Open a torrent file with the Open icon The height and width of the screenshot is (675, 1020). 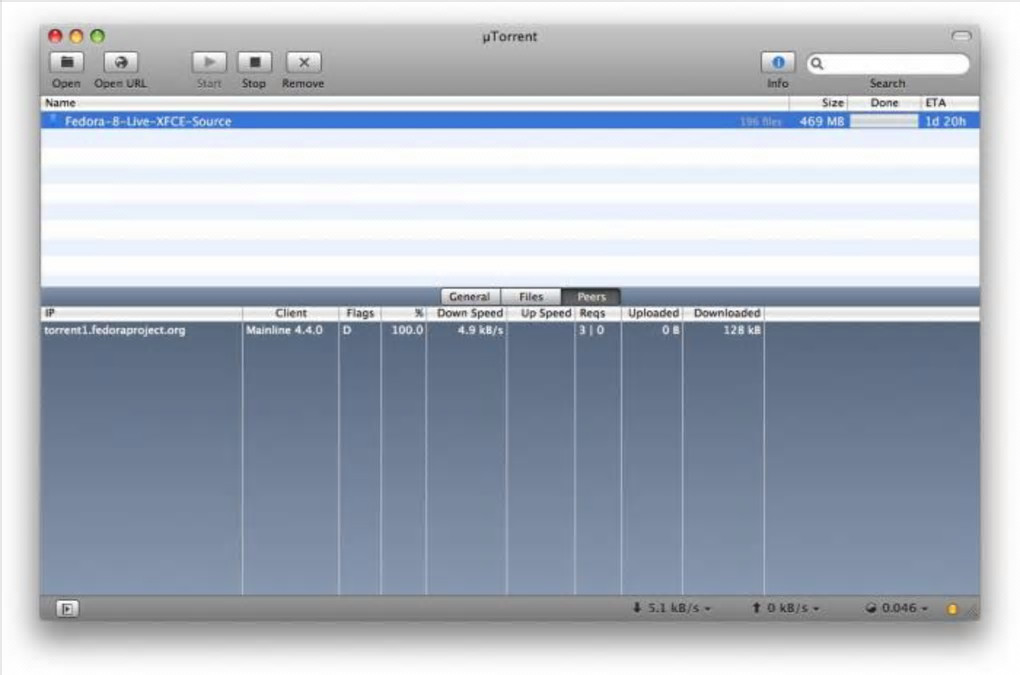[x=67, y=62]
